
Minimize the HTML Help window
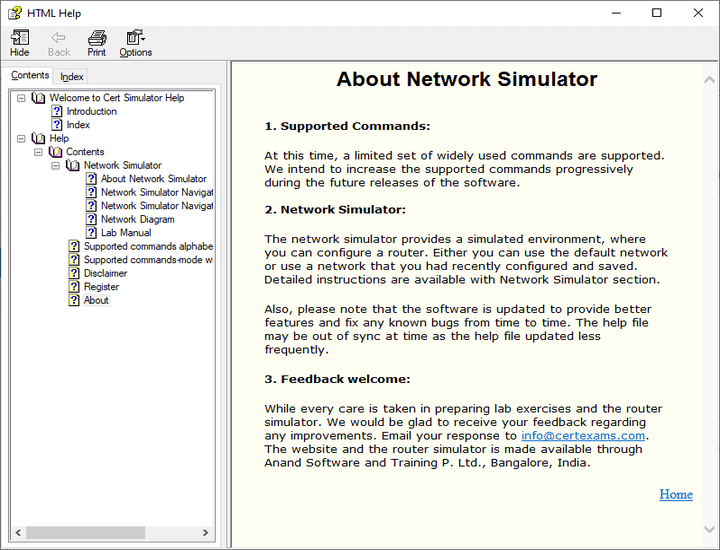coord(616,13)
